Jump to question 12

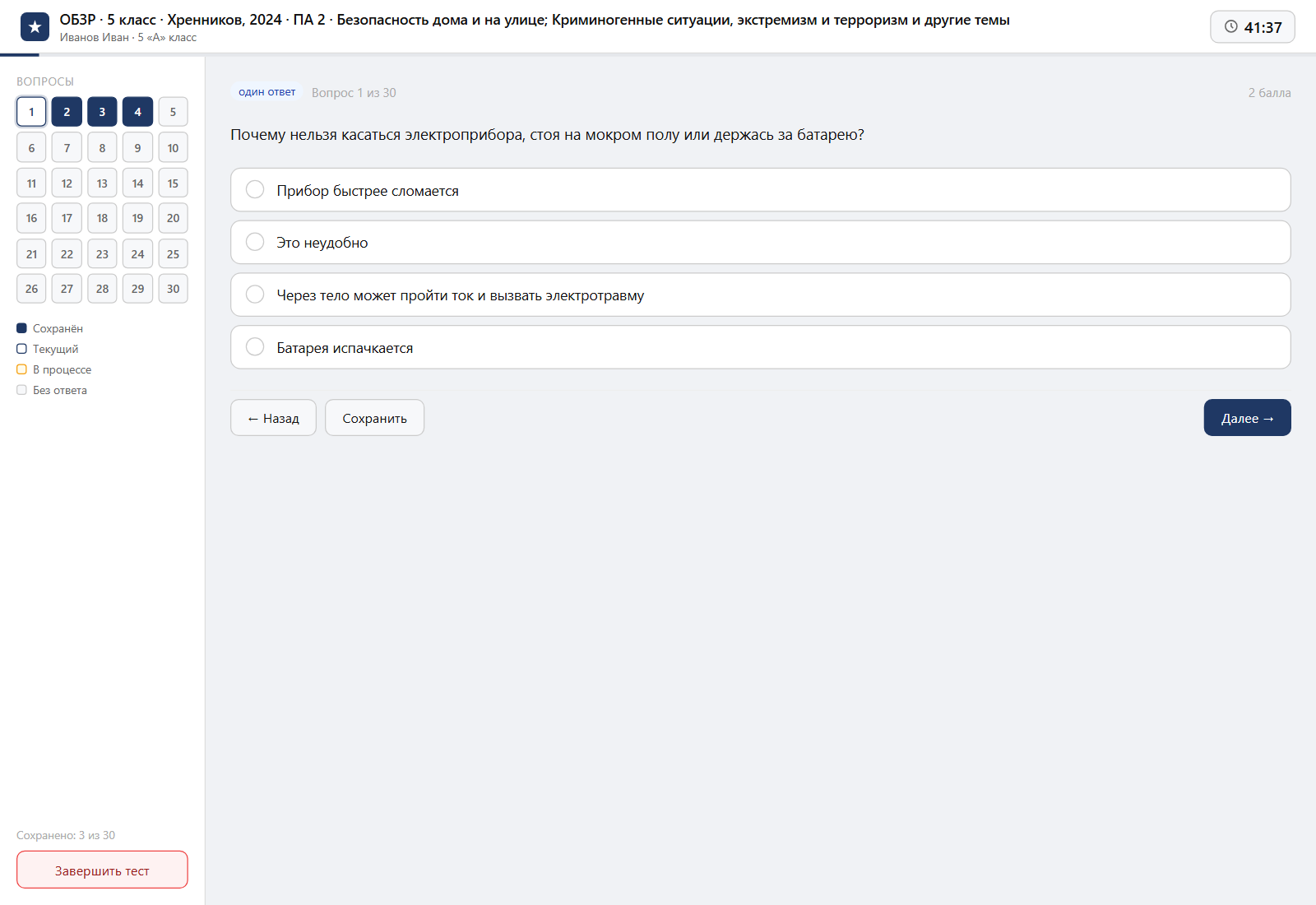(x=67, y=183)
